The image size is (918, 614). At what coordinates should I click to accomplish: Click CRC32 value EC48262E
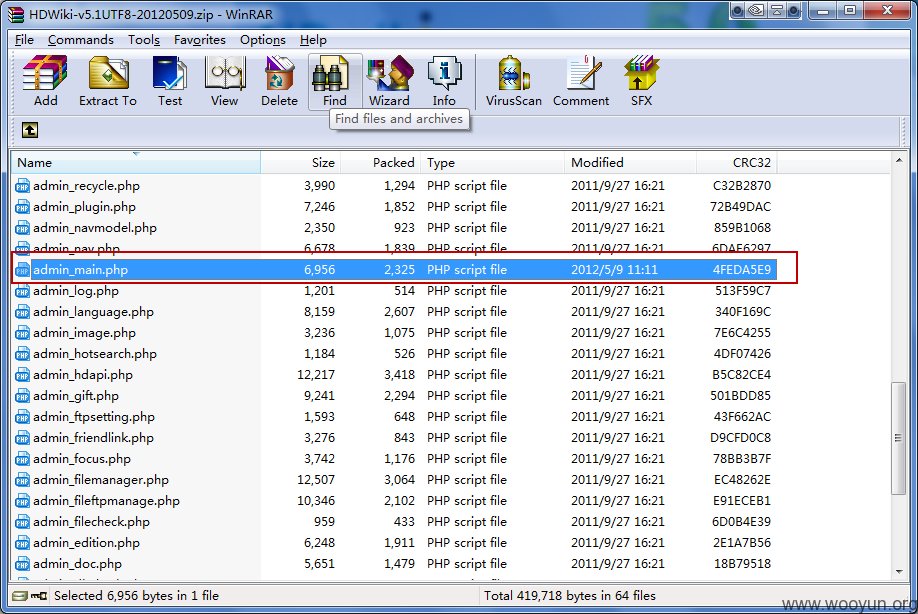[742, 480]
